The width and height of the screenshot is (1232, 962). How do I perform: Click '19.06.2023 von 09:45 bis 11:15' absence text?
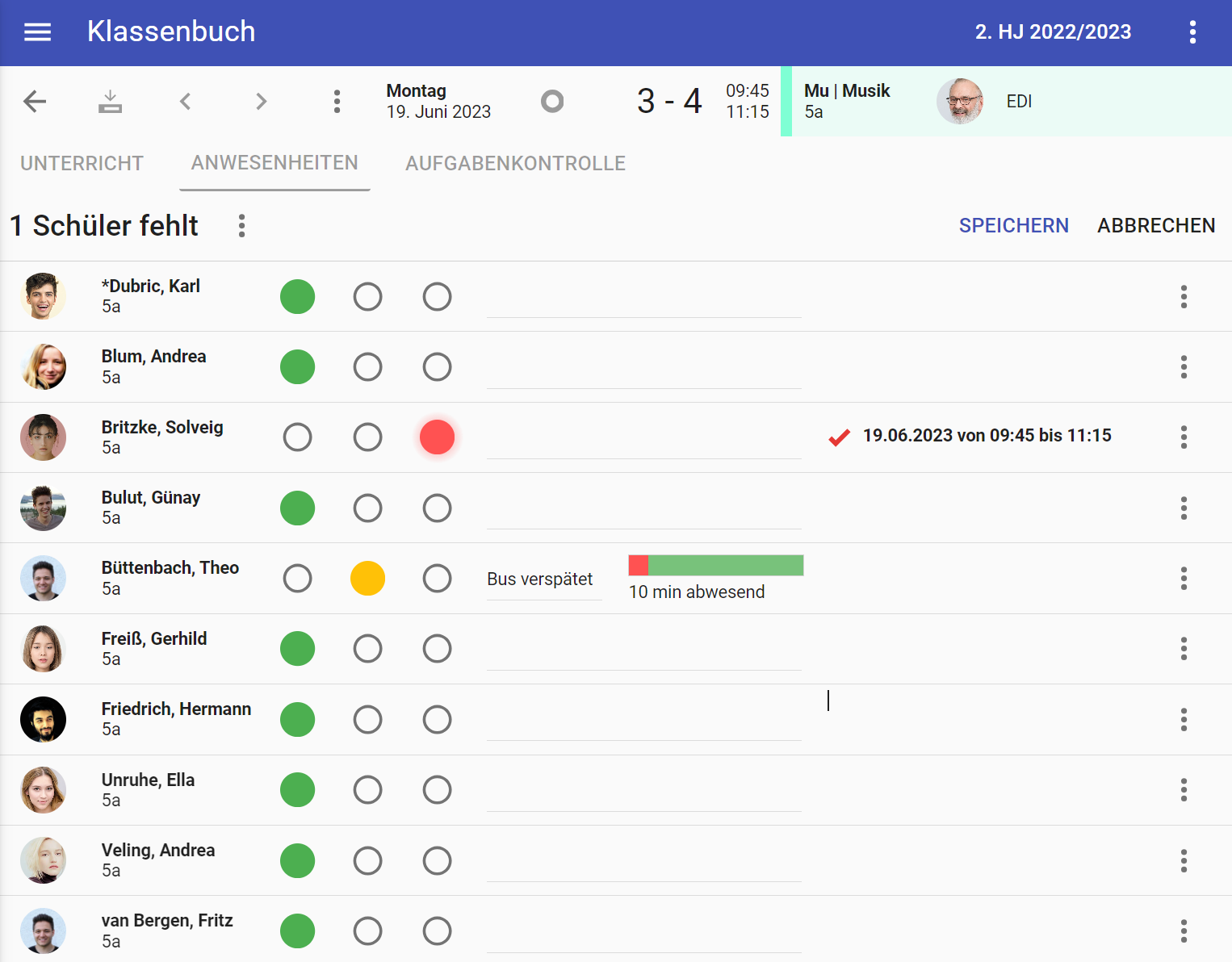pos(987,436)
